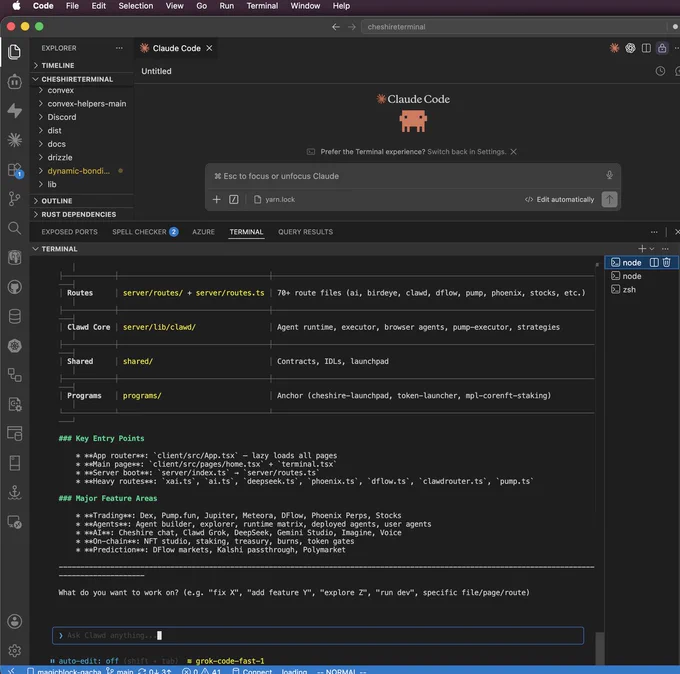680x674 pixels.
Task: Split the selected node terminal
Action: point(654,262)
